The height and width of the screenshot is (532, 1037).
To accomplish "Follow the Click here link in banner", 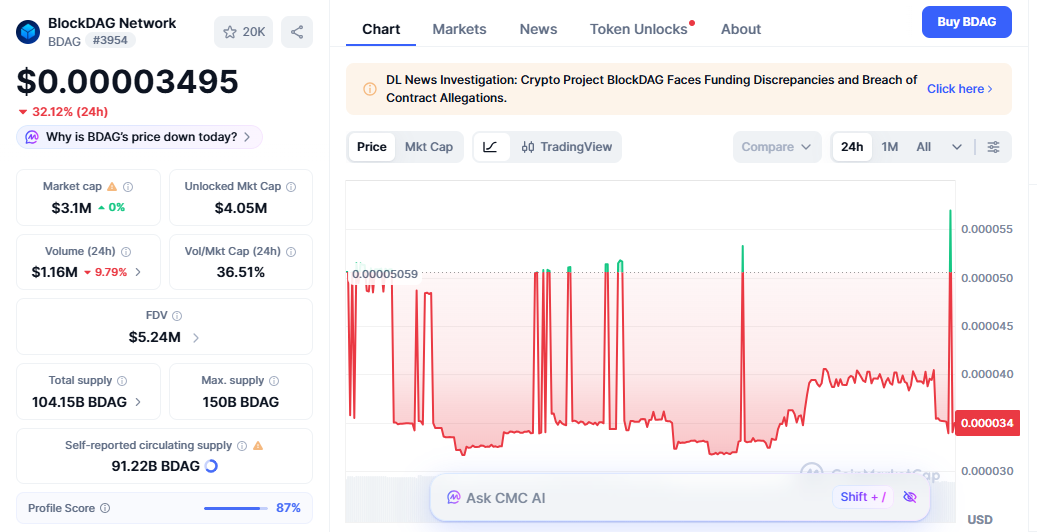I will click(x=960, y=89).
